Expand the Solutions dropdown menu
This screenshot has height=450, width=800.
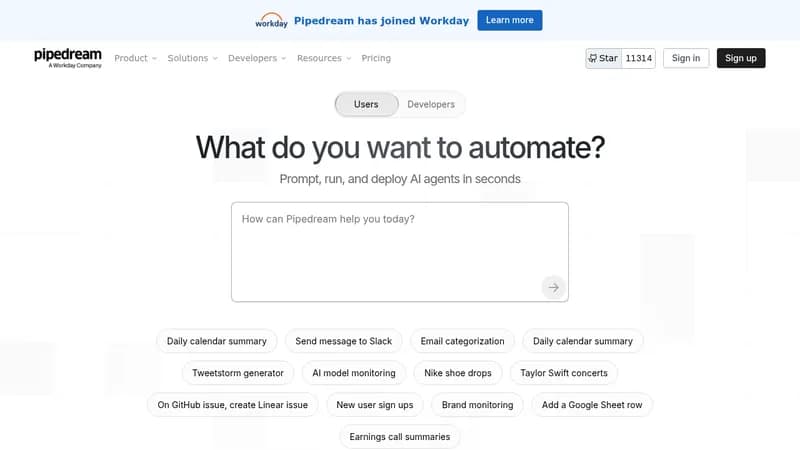tap(192, 58)
